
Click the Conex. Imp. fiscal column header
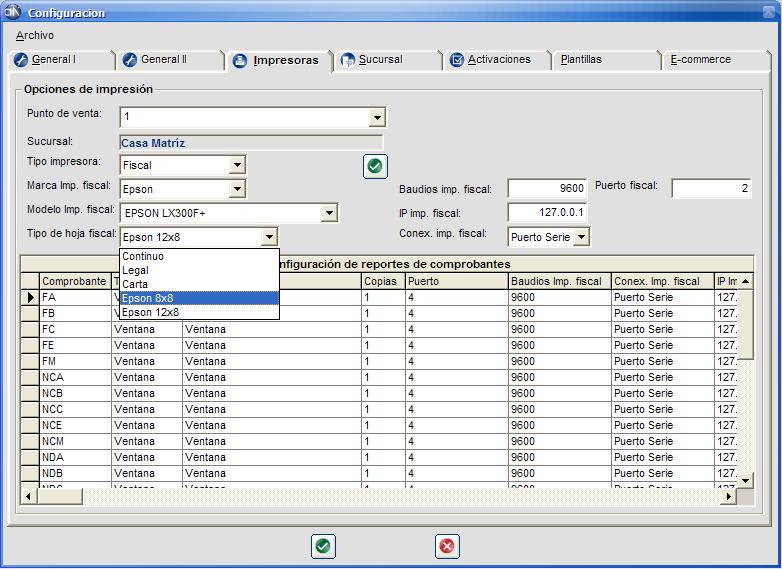(663, 281)
